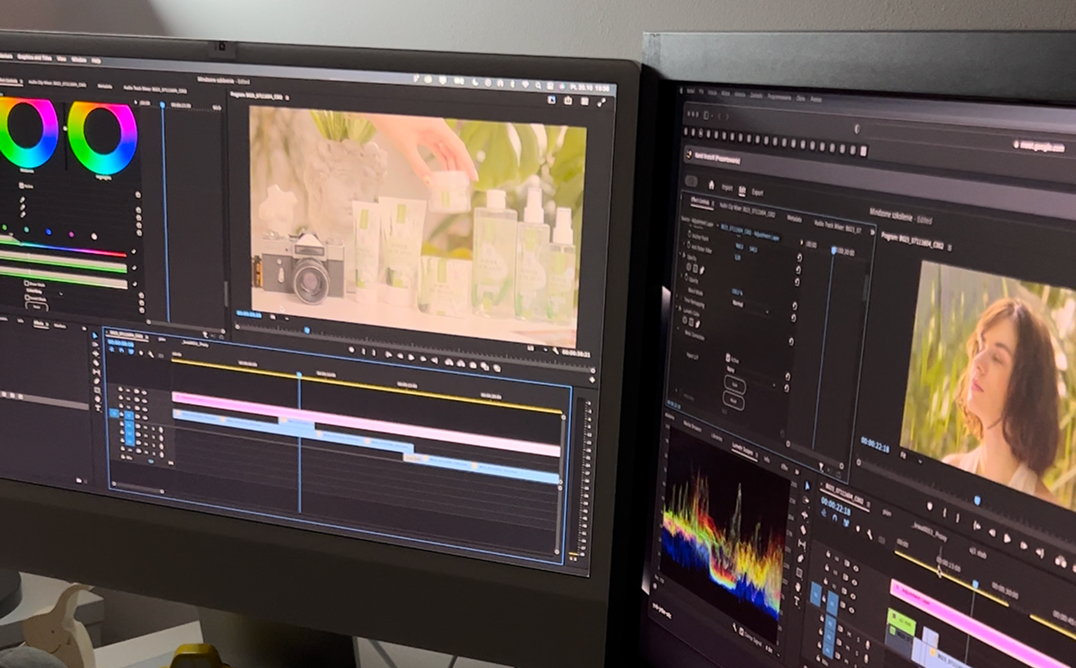1076x668 pixels.
Task: Click the pen mask tool under Opacity
Action: click(x=701, y=270)
